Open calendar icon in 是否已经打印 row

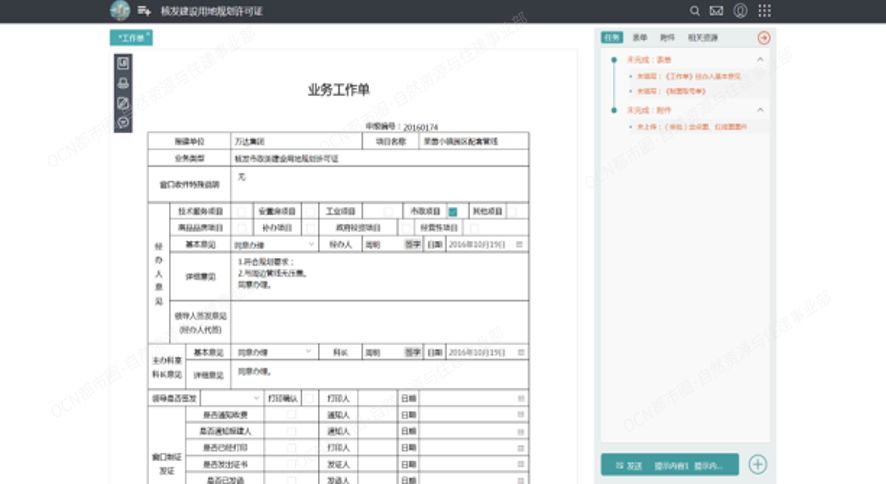(x=521, y=448)
